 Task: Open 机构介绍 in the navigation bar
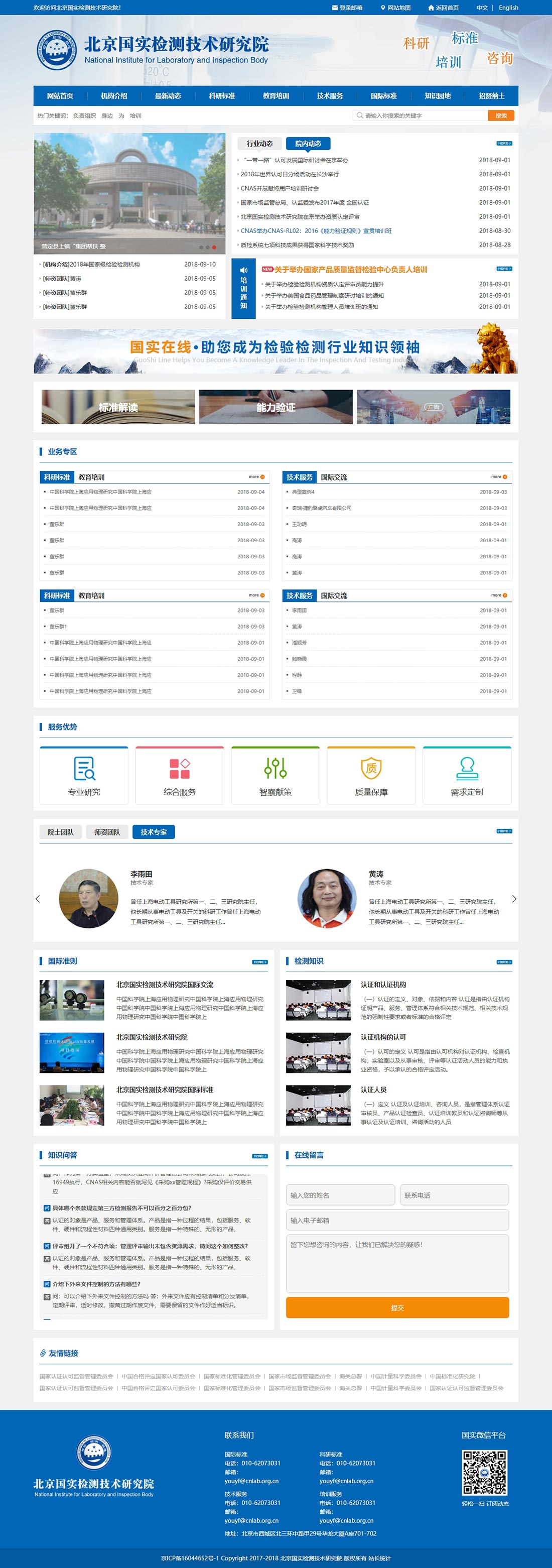tap(114, 95)
